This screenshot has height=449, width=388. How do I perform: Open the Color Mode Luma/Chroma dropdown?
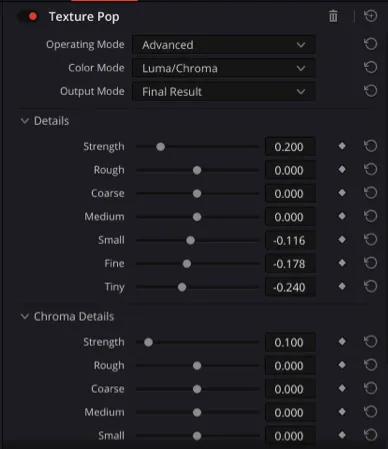(224, 68)
